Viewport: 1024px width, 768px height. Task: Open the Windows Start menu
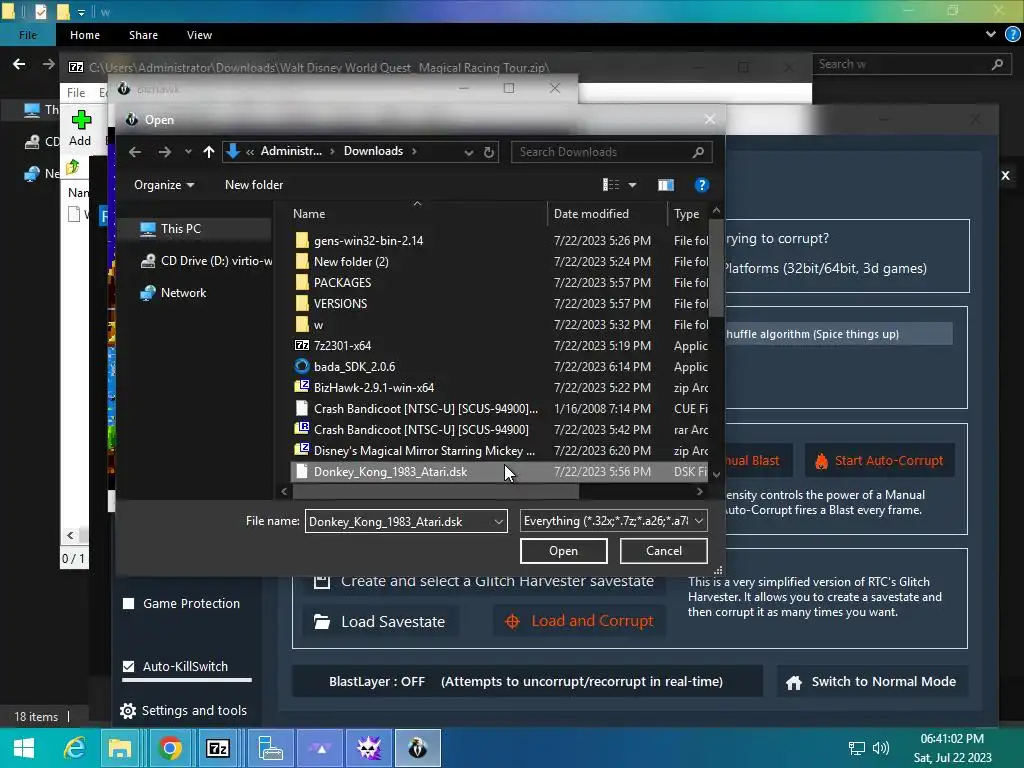(x=24, y=748)
